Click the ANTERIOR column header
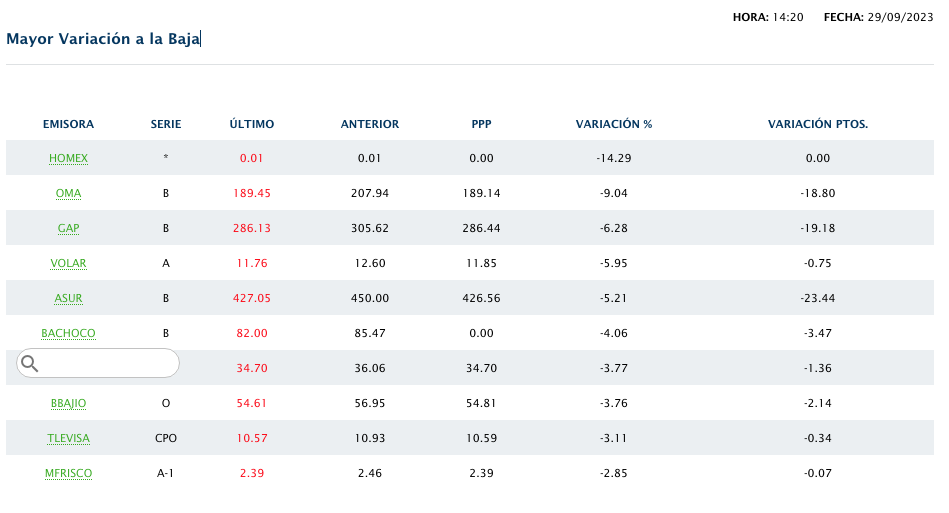949x513 pixels. pyautogui.click(x=369, y=124)
